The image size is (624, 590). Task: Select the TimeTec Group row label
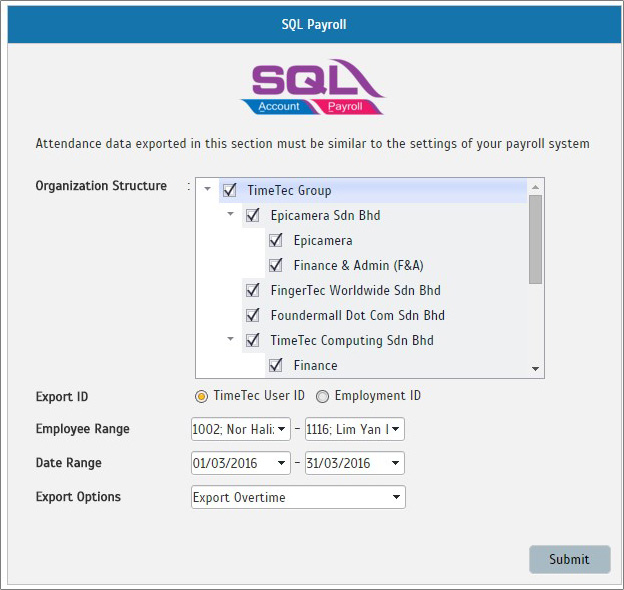[289, 190]
